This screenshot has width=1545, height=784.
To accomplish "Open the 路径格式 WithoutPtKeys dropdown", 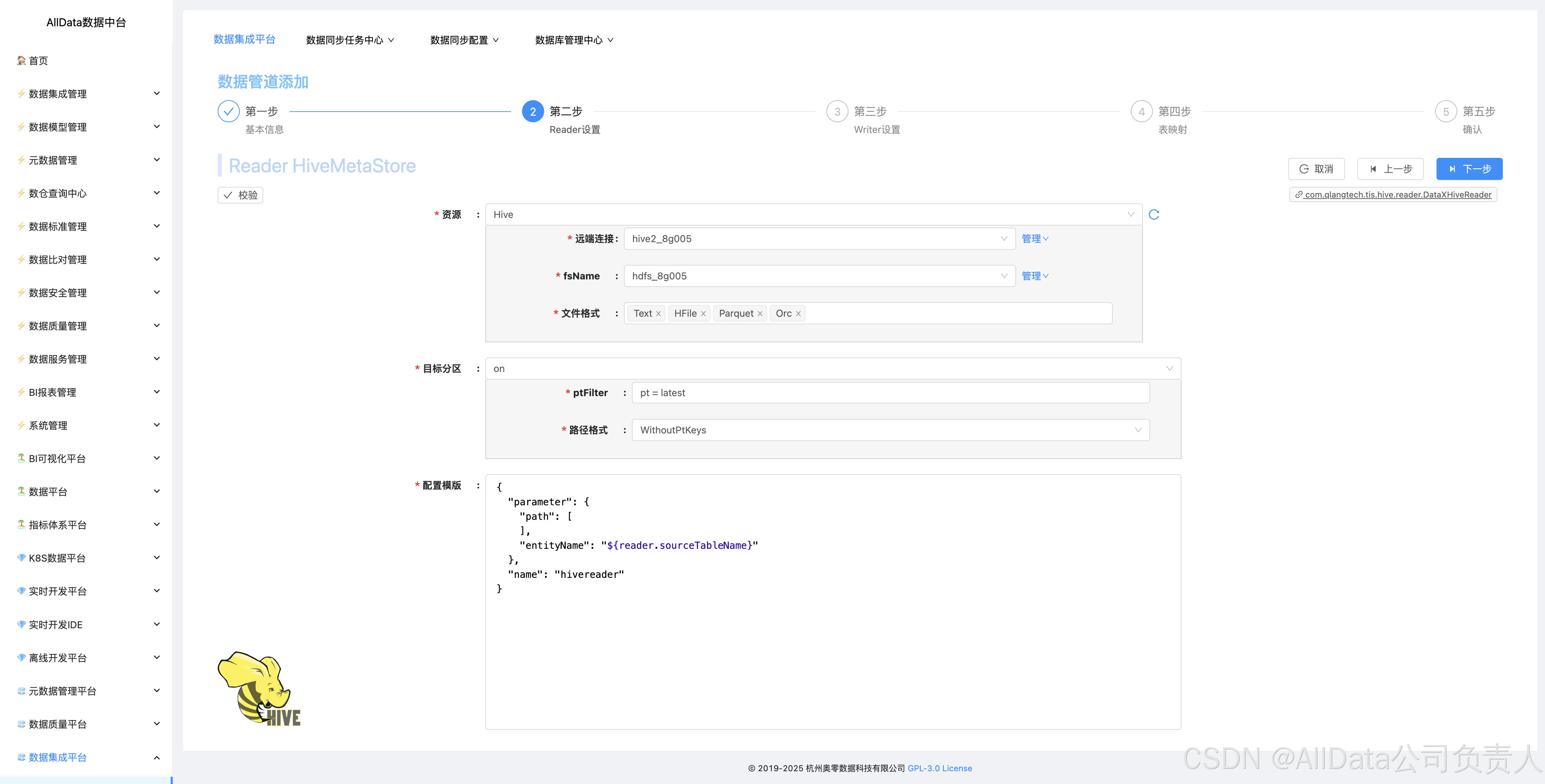I will [x=891, y=430].
